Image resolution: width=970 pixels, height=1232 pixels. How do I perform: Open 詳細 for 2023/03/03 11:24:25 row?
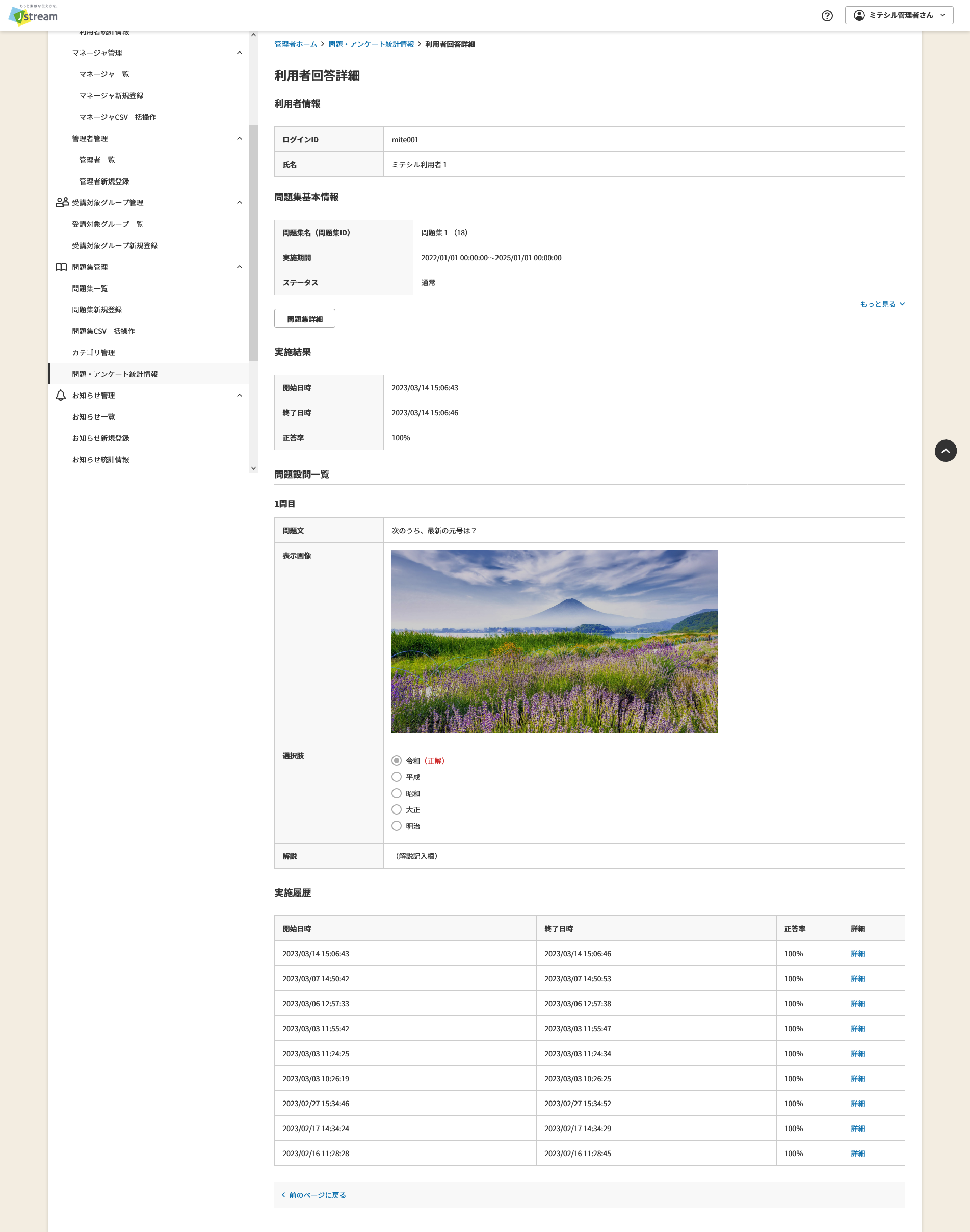(x=857, y=1054)
